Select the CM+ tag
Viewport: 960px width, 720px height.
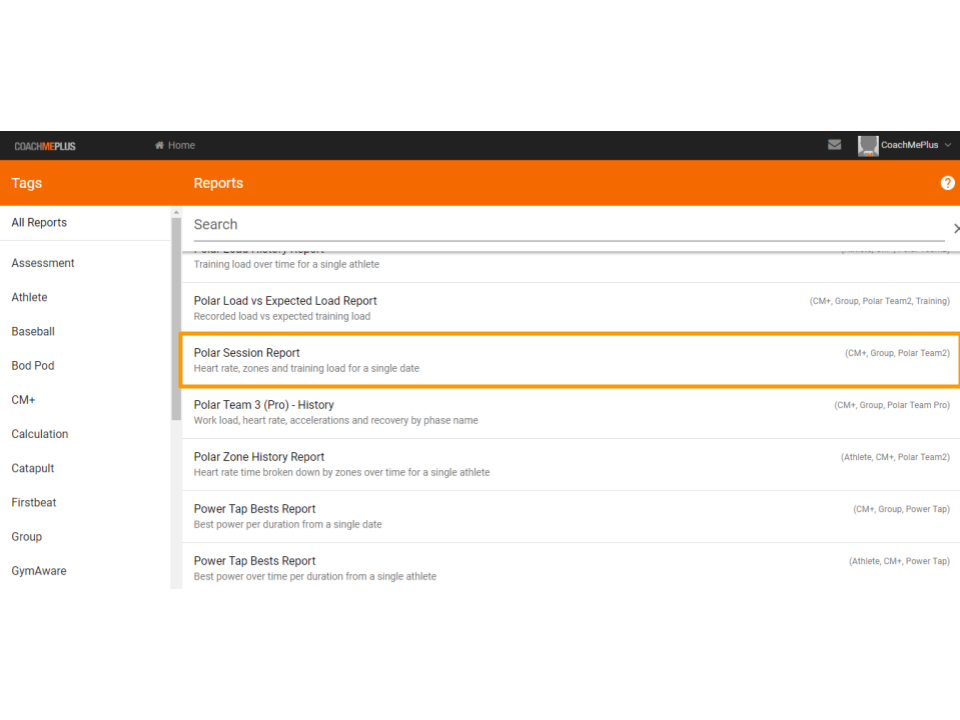[23, 400]
